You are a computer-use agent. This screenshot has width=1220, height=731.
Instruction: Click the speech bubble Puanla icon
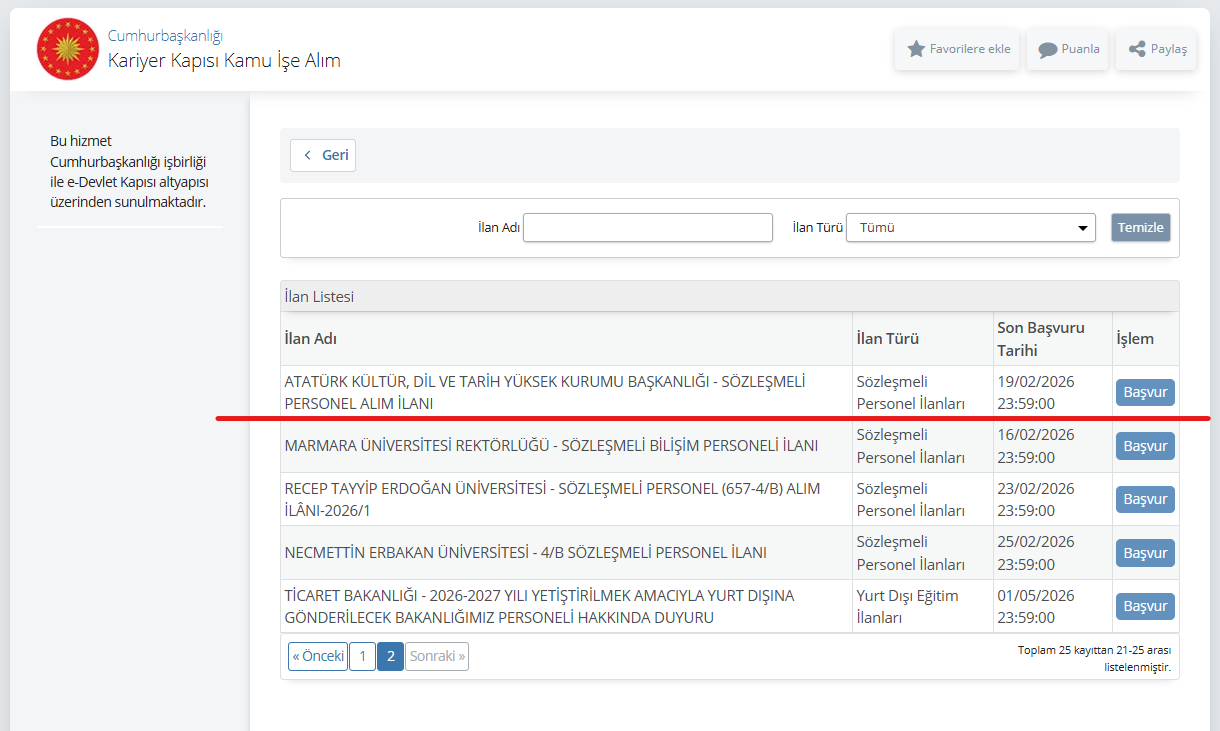point(1047,49)
